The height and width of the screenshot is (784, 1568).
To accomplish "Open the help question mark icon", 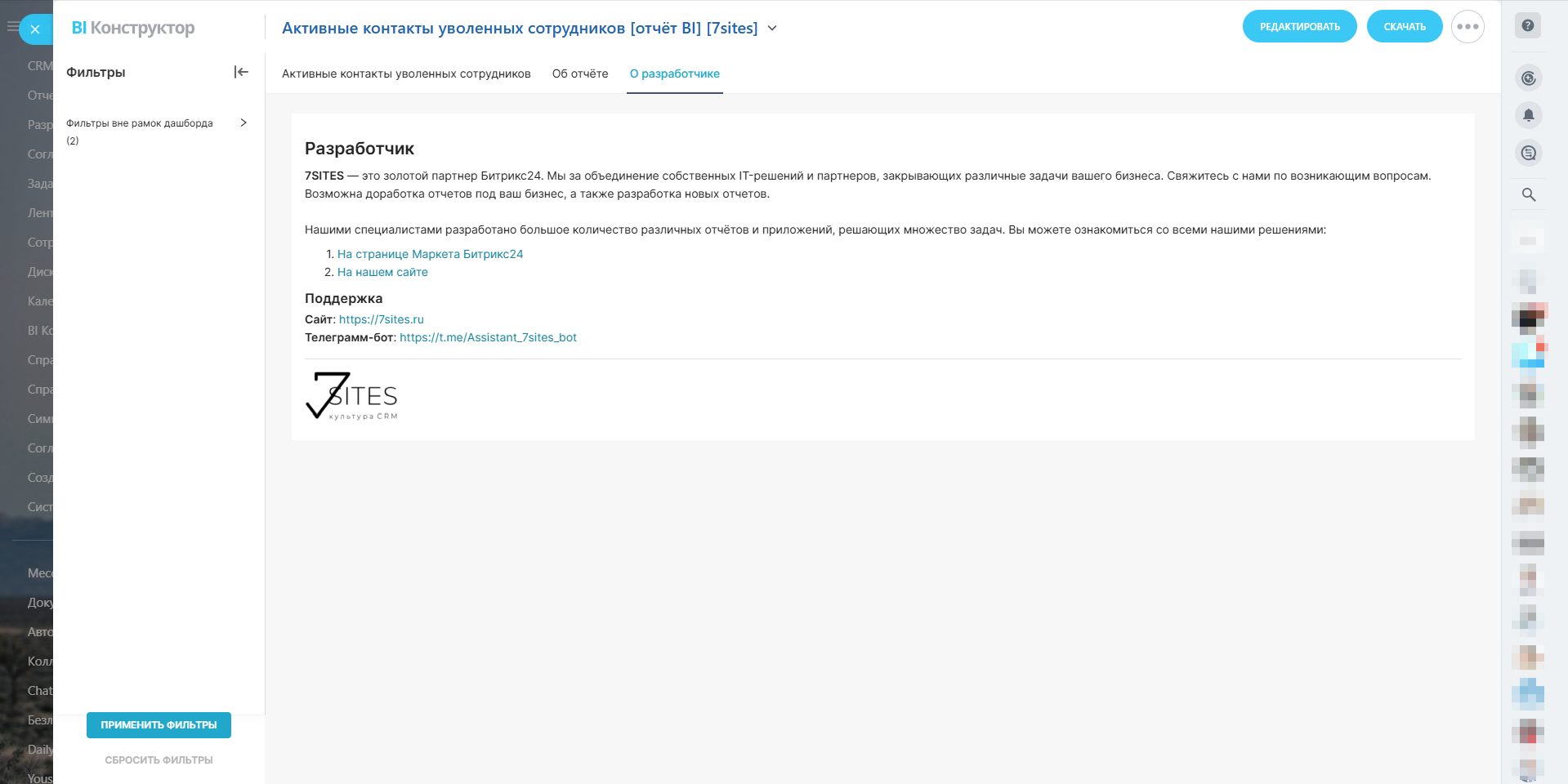I will pos(1528,25).
